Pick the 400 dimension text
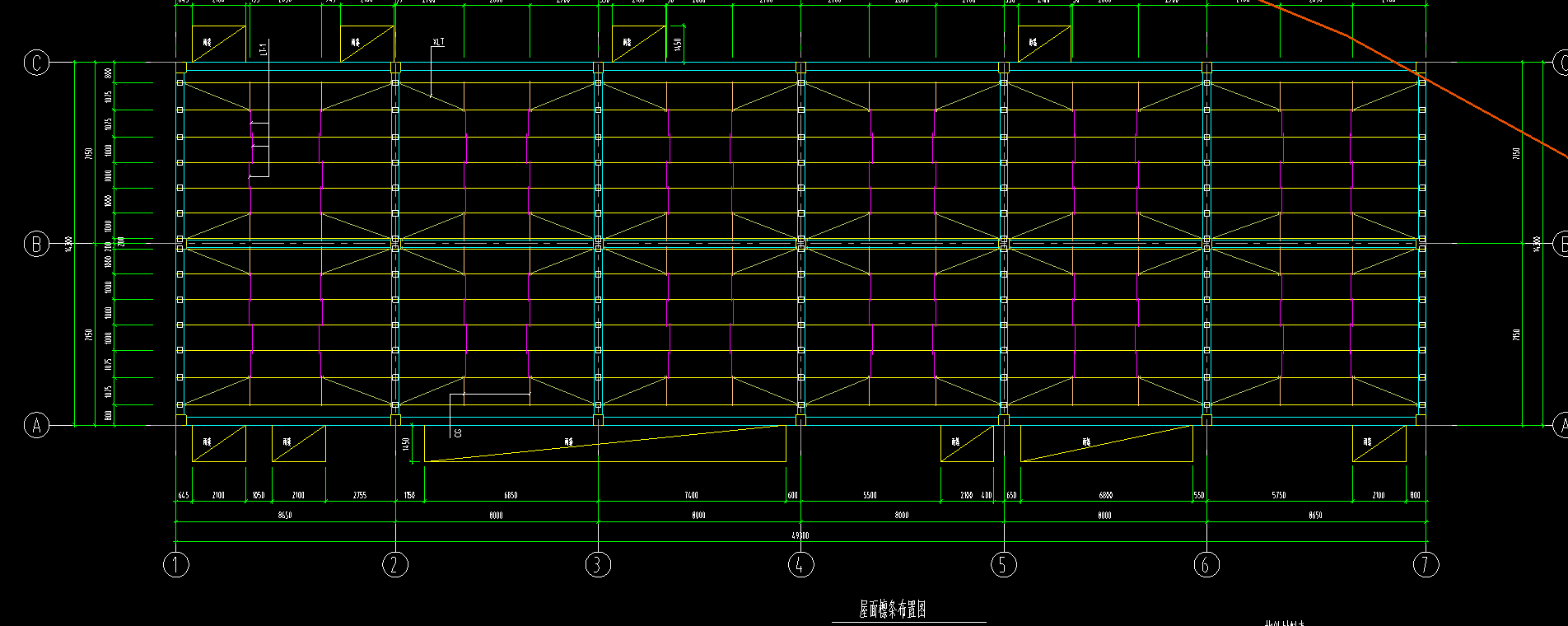 click(x=986, y=495)
